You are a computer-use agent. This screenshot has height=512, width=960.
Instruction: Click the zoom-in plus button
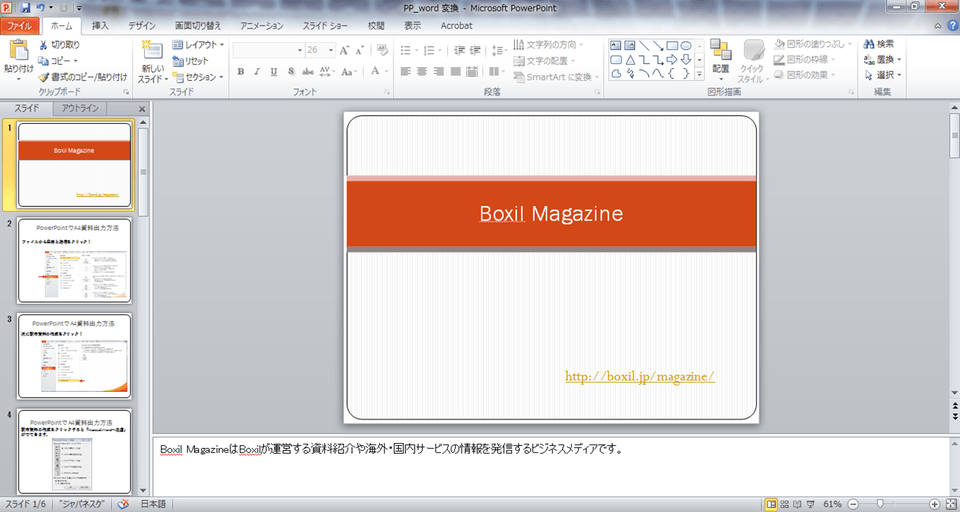[x=934, y=504]
